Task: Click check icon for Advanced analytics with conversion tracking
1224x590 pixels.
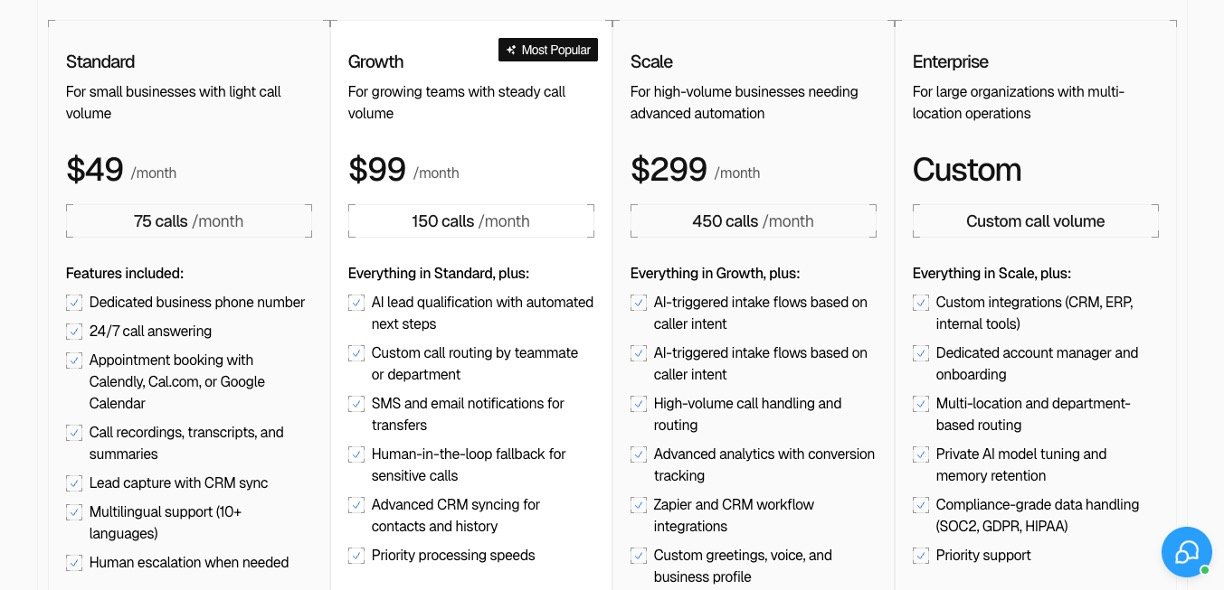Action: point(639,454)
